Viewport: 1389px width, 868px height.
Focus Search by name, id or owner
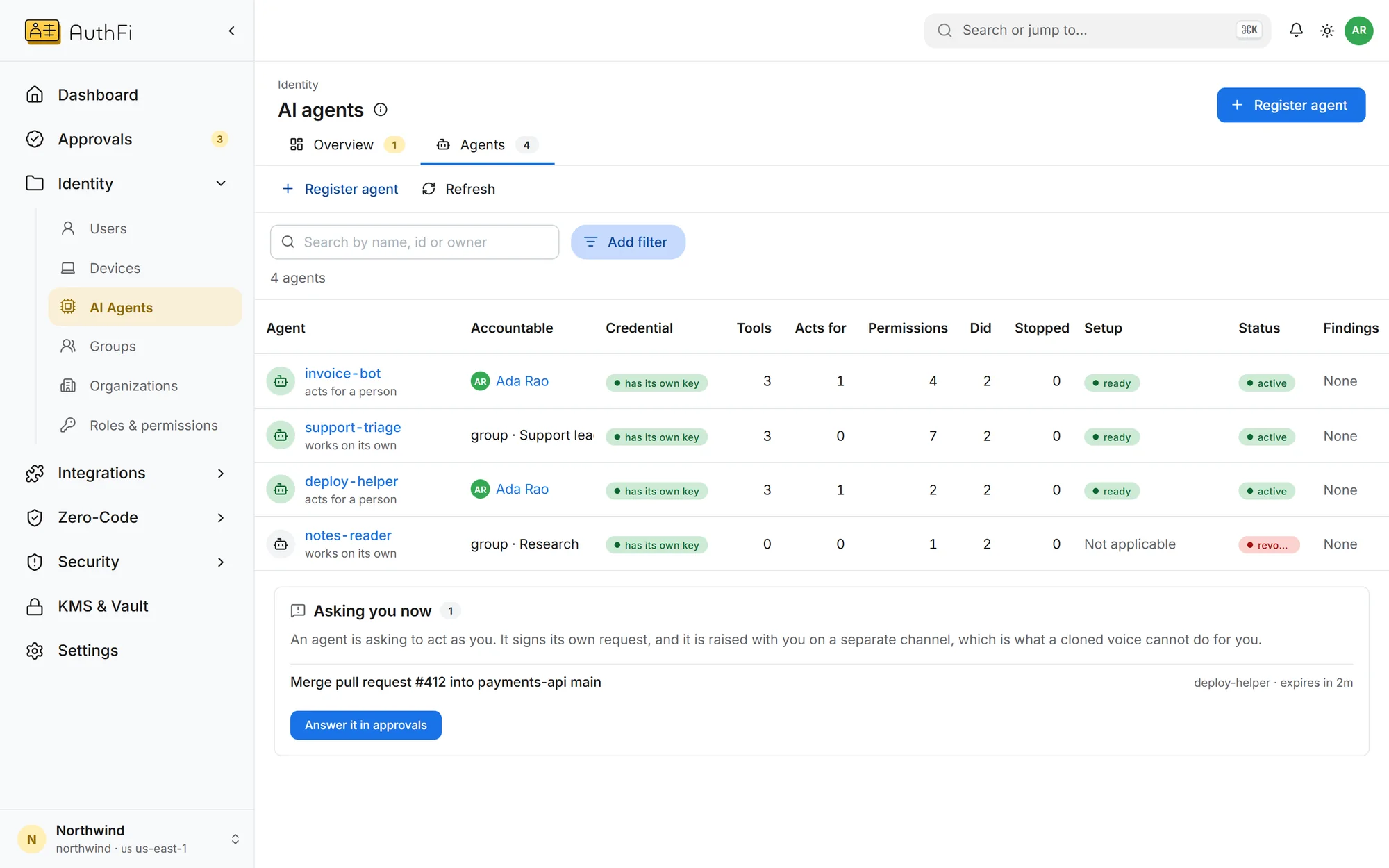[x=415, y=242]
